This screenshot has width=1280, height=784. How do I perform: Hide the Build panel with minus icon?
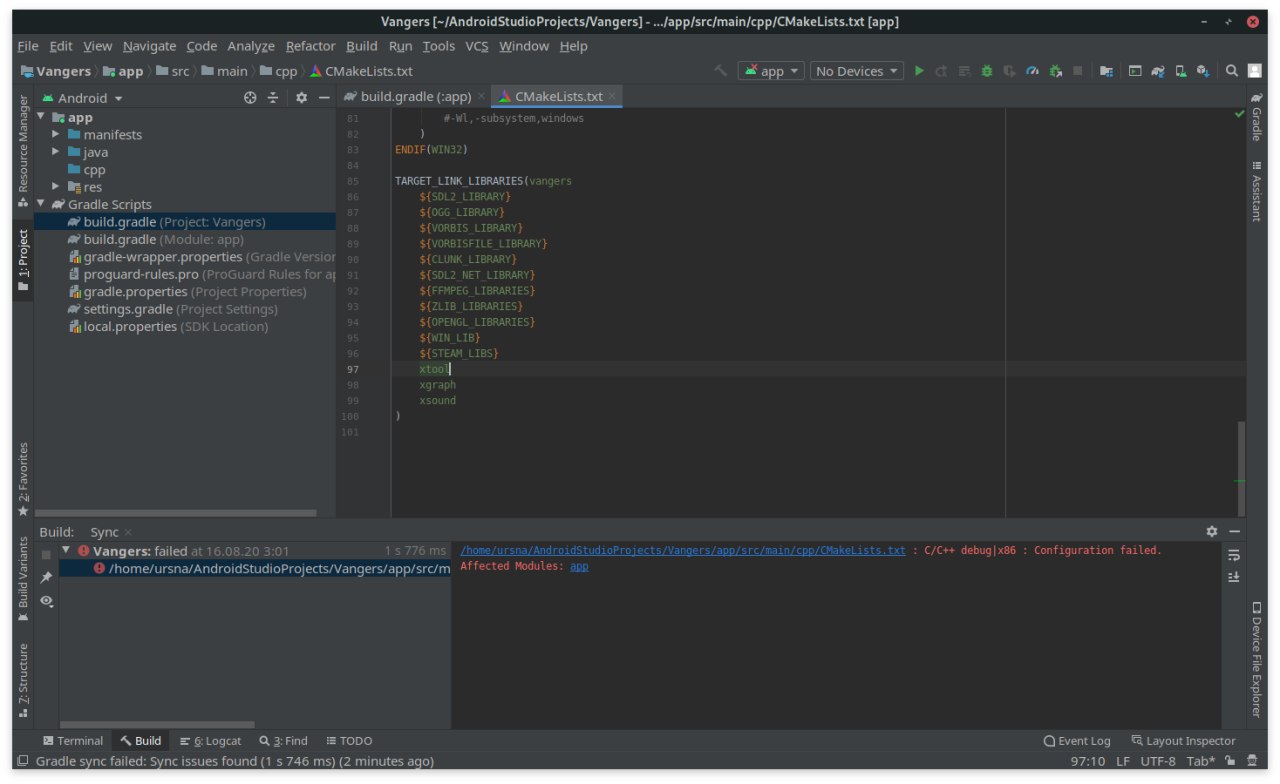coord(1235,532)
